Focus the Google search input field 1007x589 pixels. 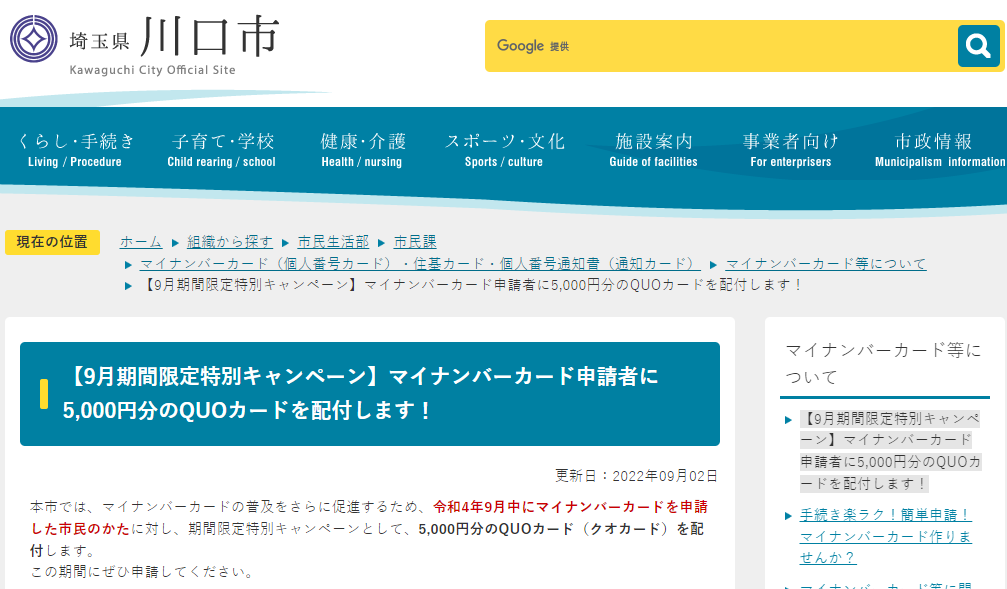pos(721,46)
